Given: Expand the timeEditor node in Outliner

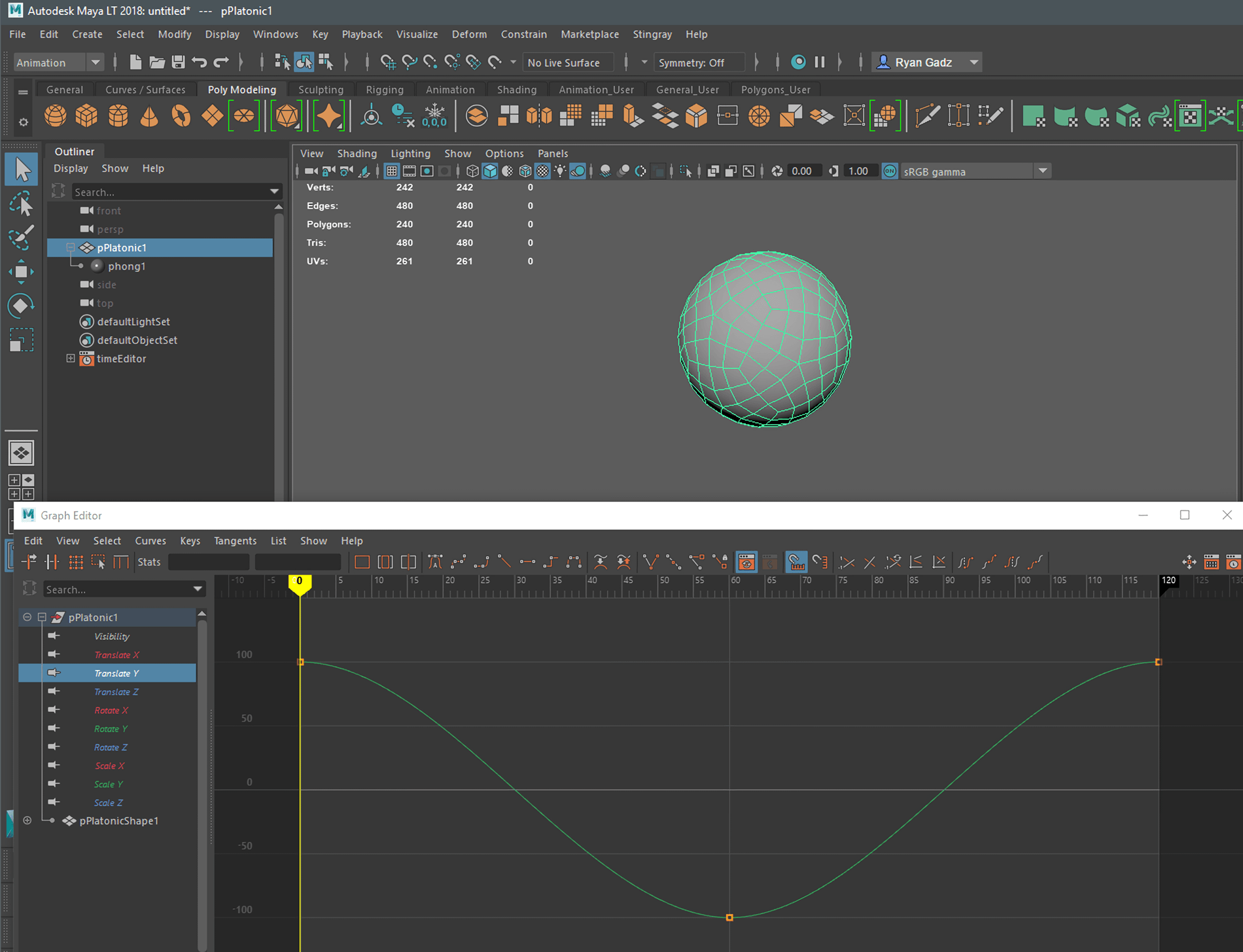Looking at the screenshot, I should click(71, 359).
